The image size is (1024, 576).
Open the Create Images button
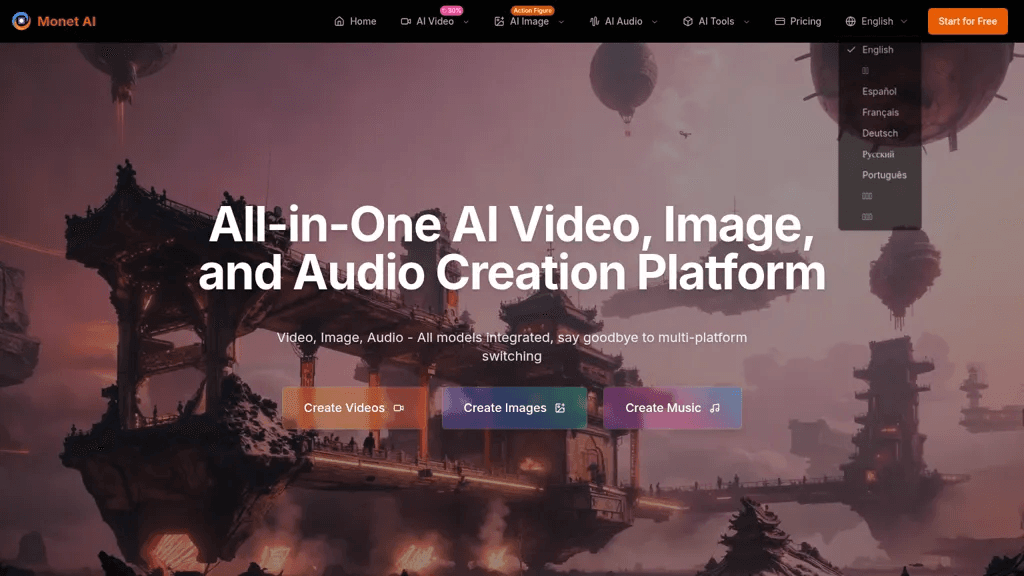pyautogui.click(x=514, y=408)
